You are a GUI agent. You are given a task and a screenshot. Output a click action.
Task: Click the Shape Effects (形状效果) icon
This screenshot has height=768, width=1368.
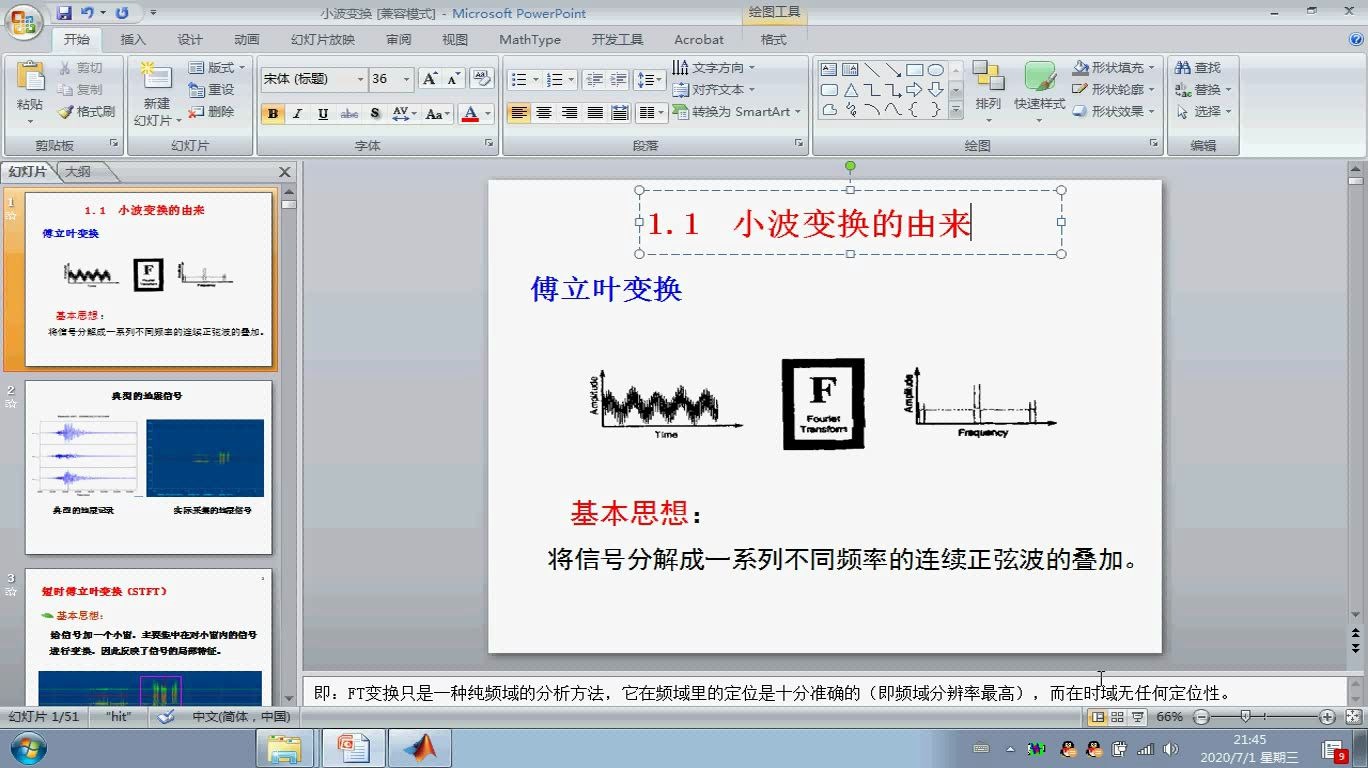click(x=1082, y=111)
